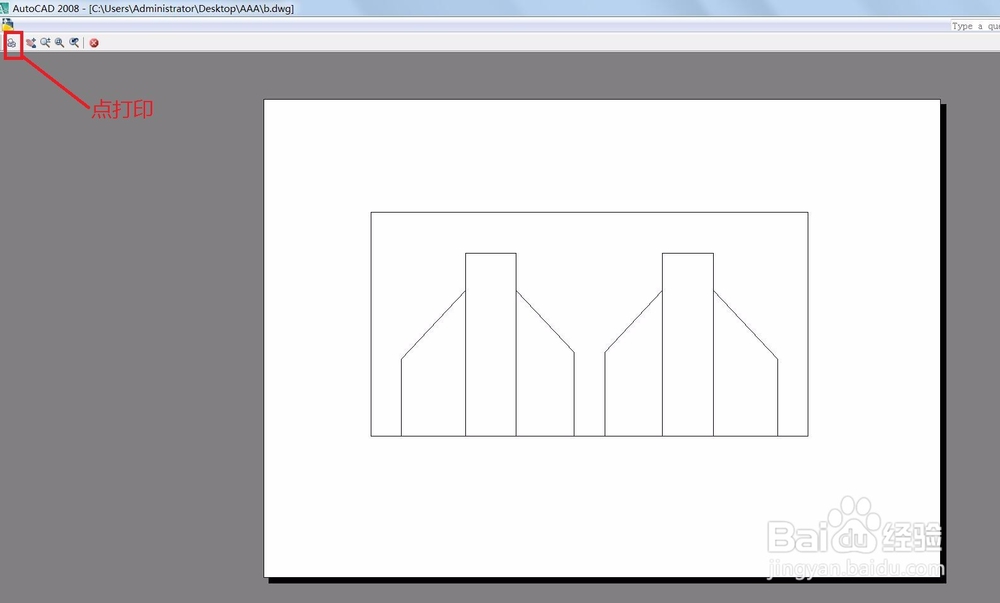Click the Type a question help box
Viewport: 1000px width, 603px height.
975,25
